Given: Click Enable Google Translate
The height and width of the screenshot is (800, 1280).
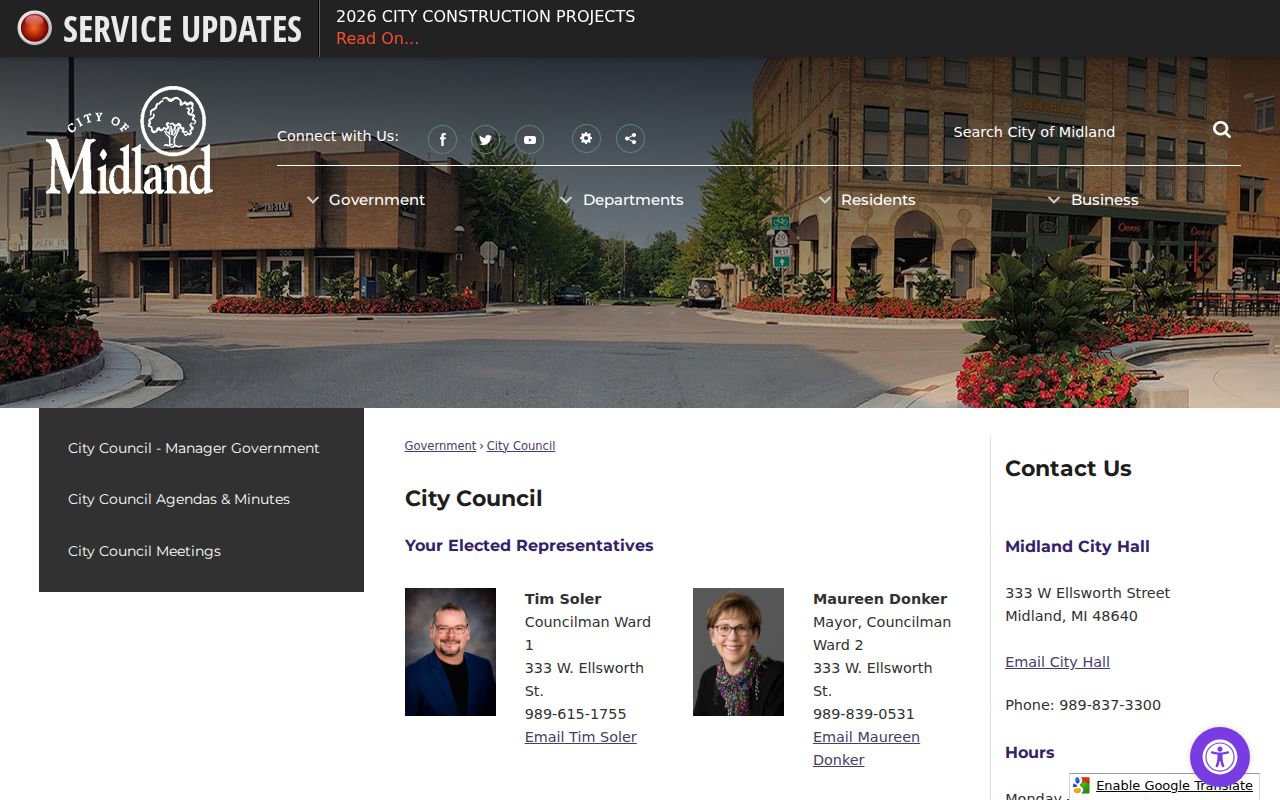Looking at the screenshot, I should [x=1174, y=786].
